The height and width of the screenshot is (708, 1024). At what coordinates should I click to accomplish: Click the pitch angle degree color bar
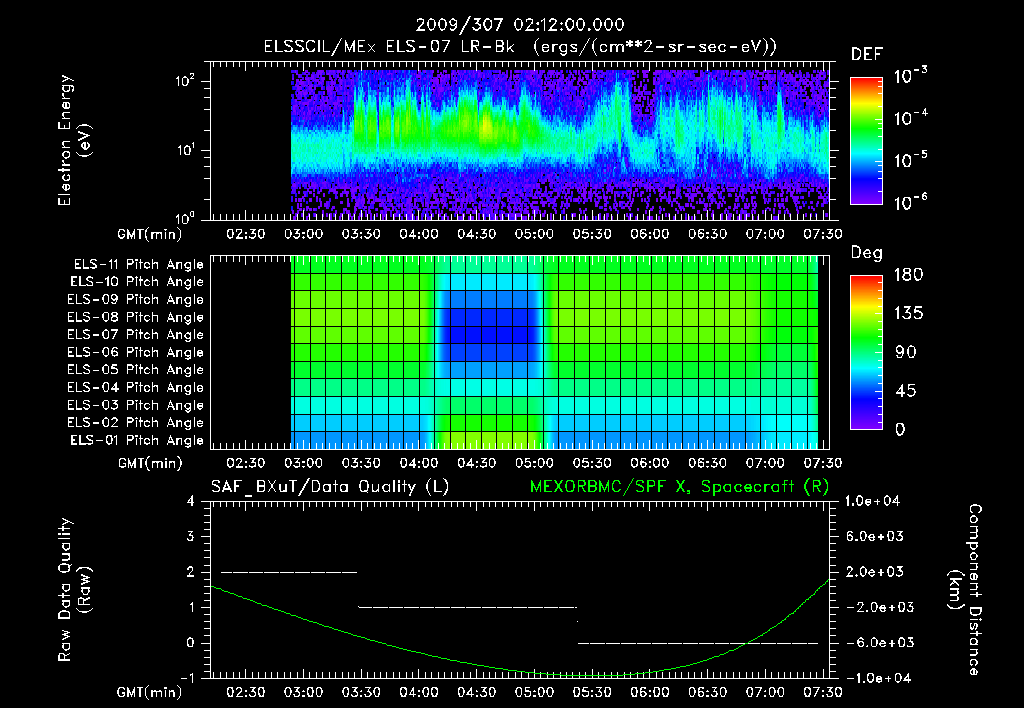[866, 352]
